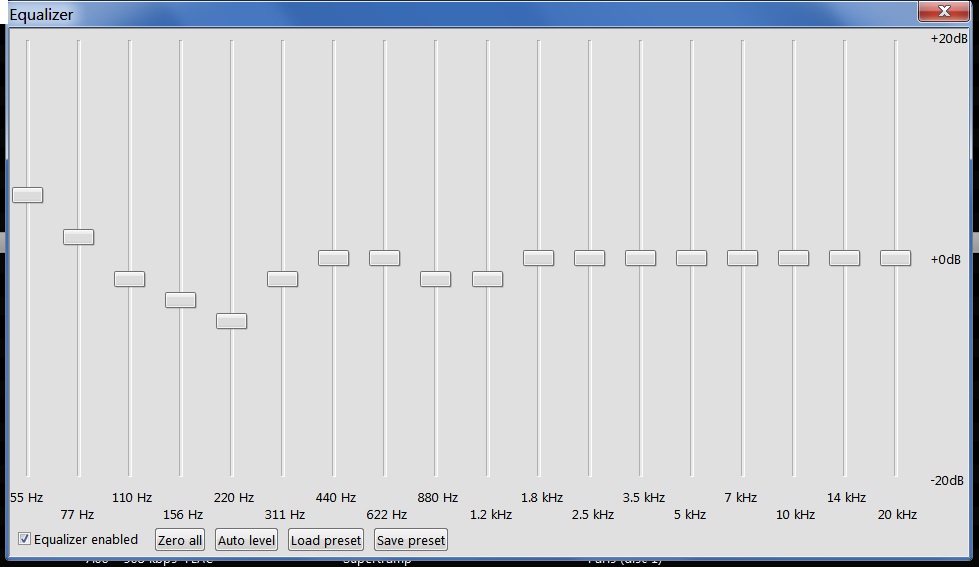
Task: Click the 220 Hz band slider handle
Action: tap(232, 321)
